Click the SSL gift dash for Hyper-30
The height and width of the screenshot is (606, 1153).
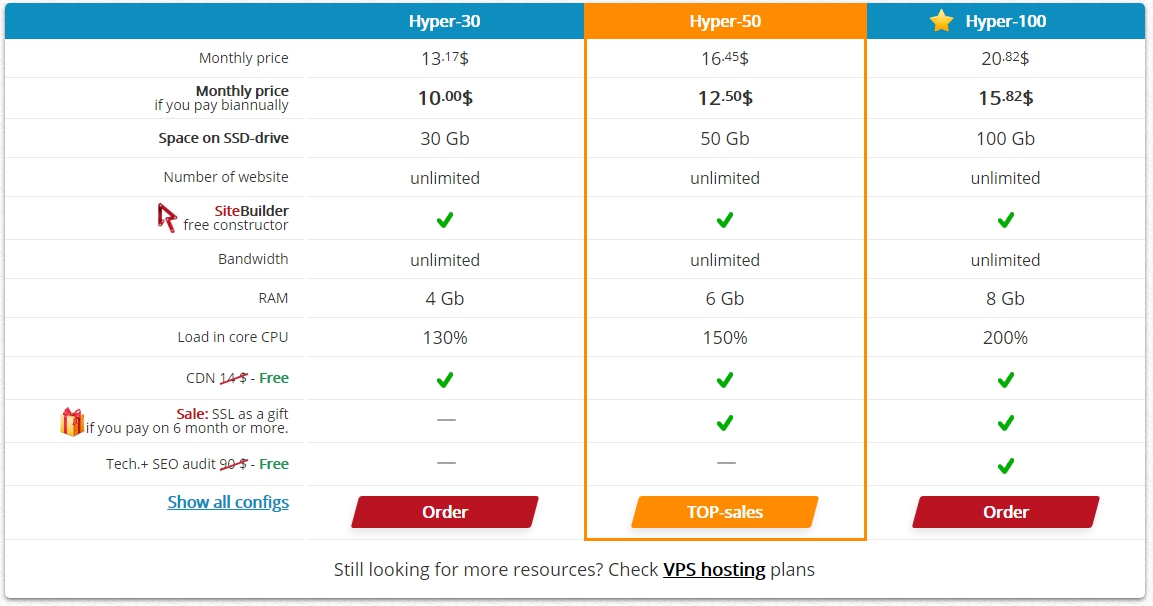446,419
